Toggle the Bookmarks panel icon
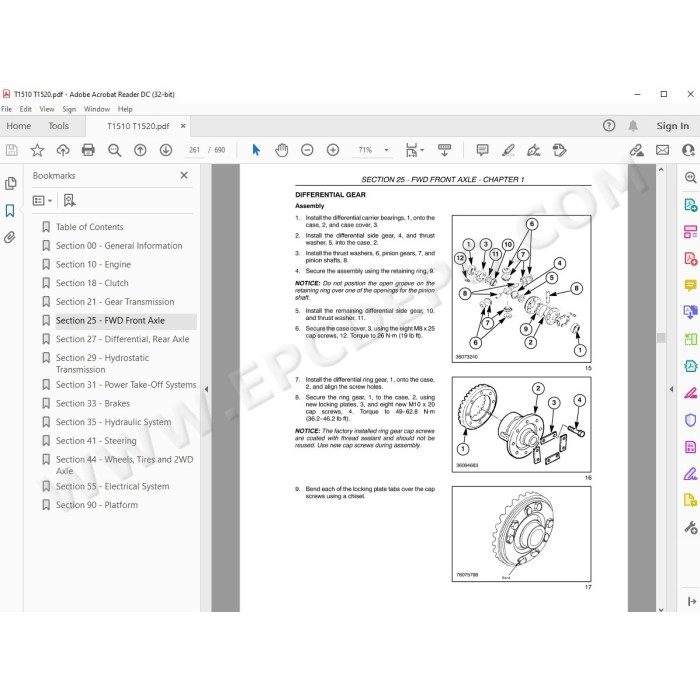Image resolution: width=700 pixels, height=700 pixels. click(10, 210)
